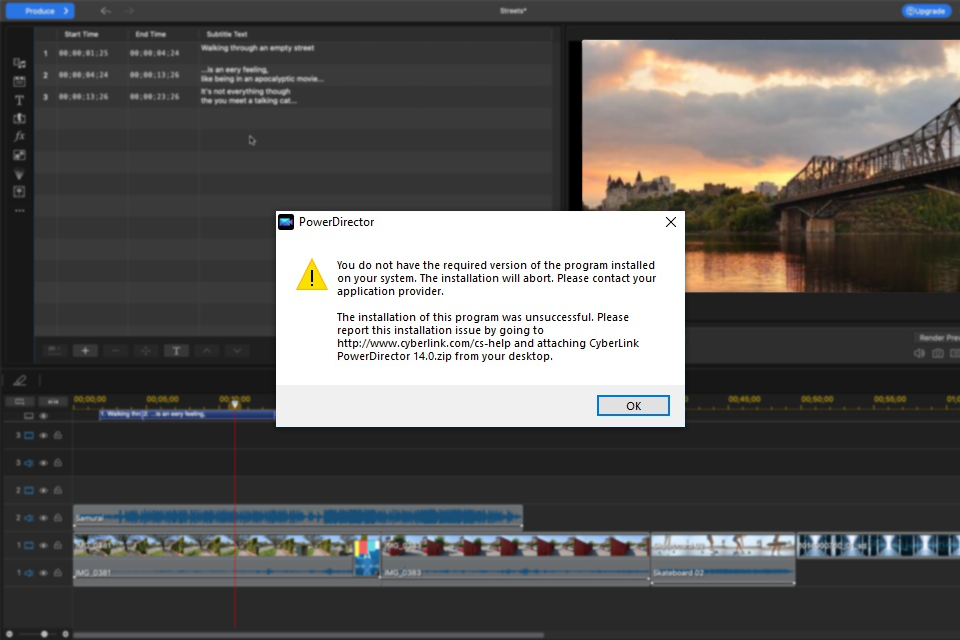Click the Upgrade button

pyautogui.click(x=926, y=11)
